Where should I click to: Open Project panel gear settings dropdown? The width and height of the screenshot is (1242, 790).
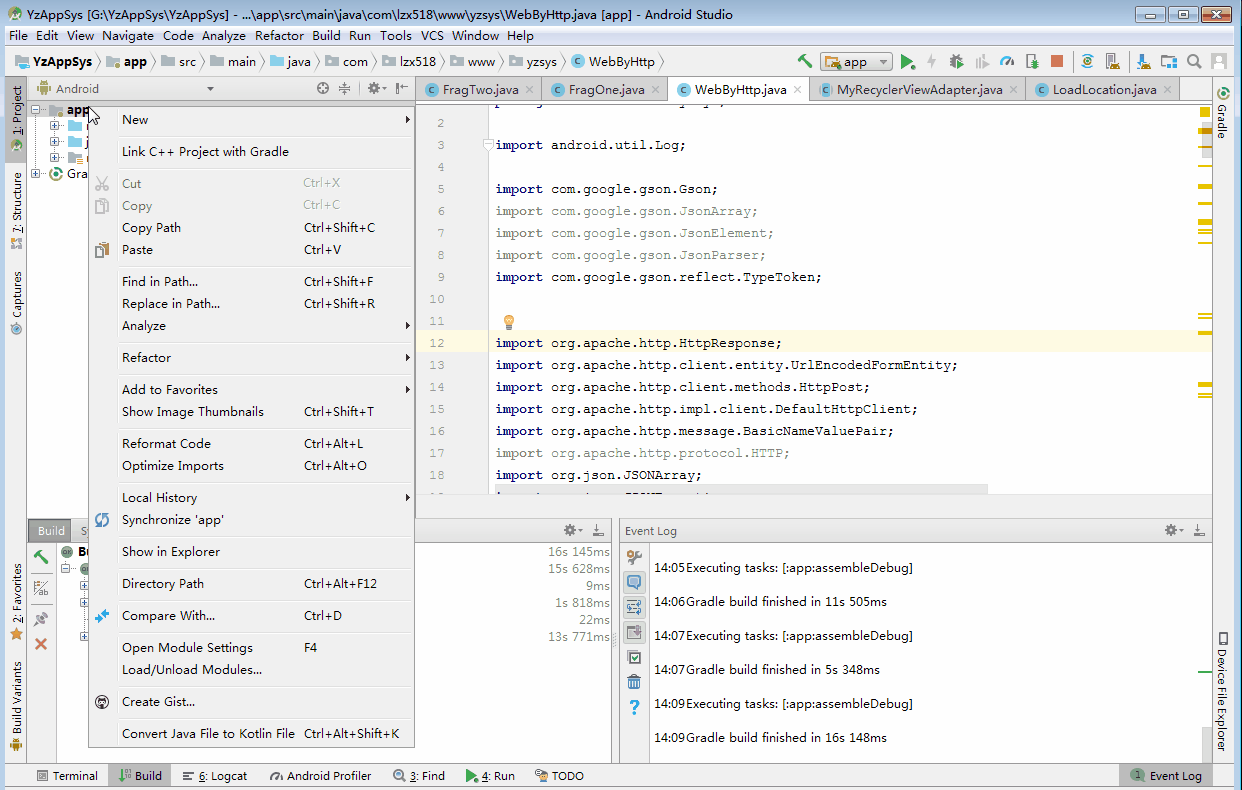tap(376, 88)
